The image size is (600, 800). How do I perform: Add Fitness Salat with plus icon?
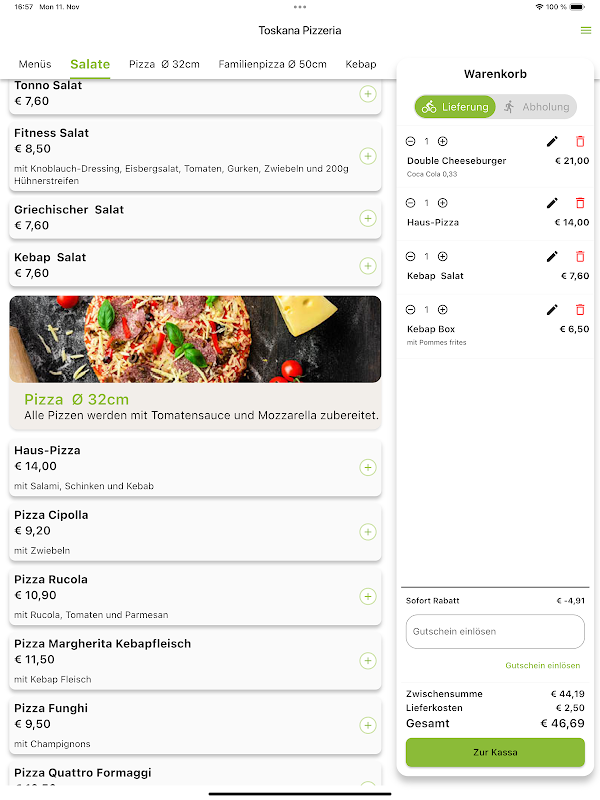click(x=368, y=156)
